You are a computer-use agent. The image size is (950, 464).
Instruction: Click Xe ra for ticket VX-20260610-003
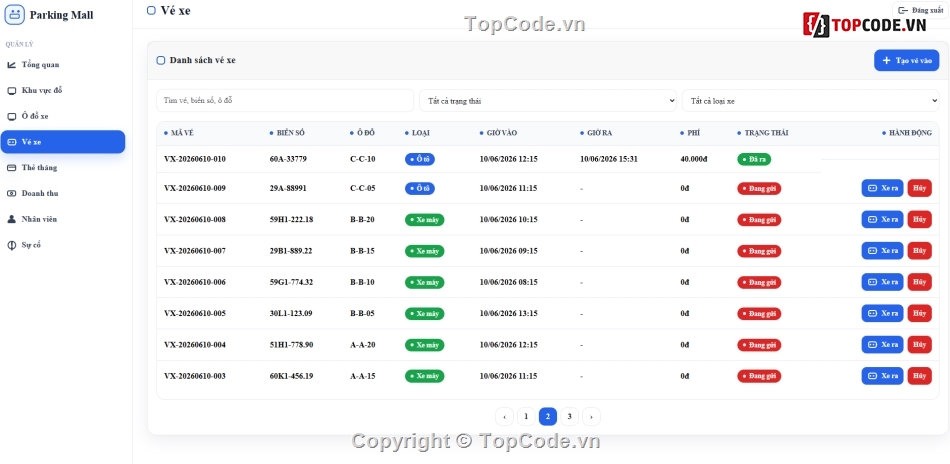pyautogui.click(x=882, y=376)
